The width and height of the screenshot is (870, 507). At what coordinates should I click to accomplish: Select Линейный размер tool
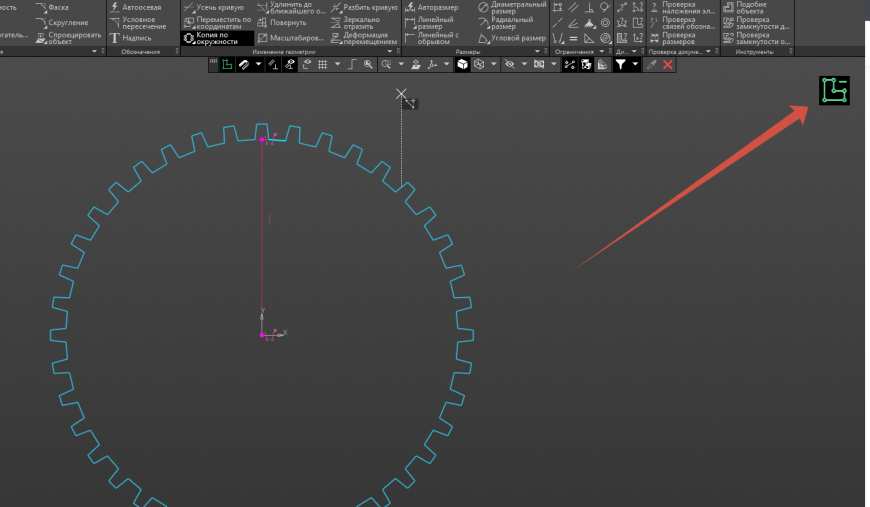tap(429, 23)
